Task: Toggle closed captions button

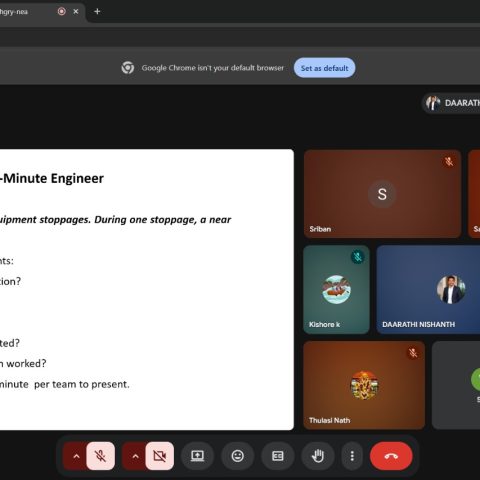Action: click(278, 456)
